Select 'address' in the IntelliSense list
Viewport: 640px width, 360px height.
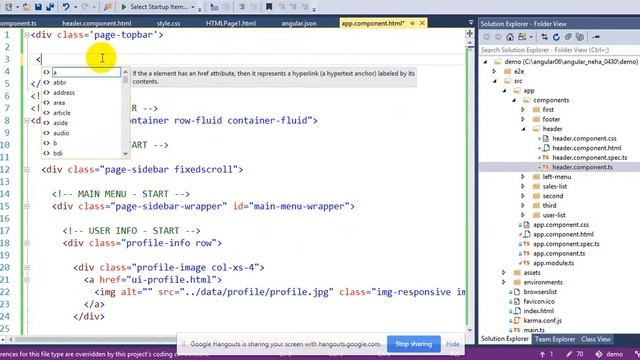click(64, 93)
